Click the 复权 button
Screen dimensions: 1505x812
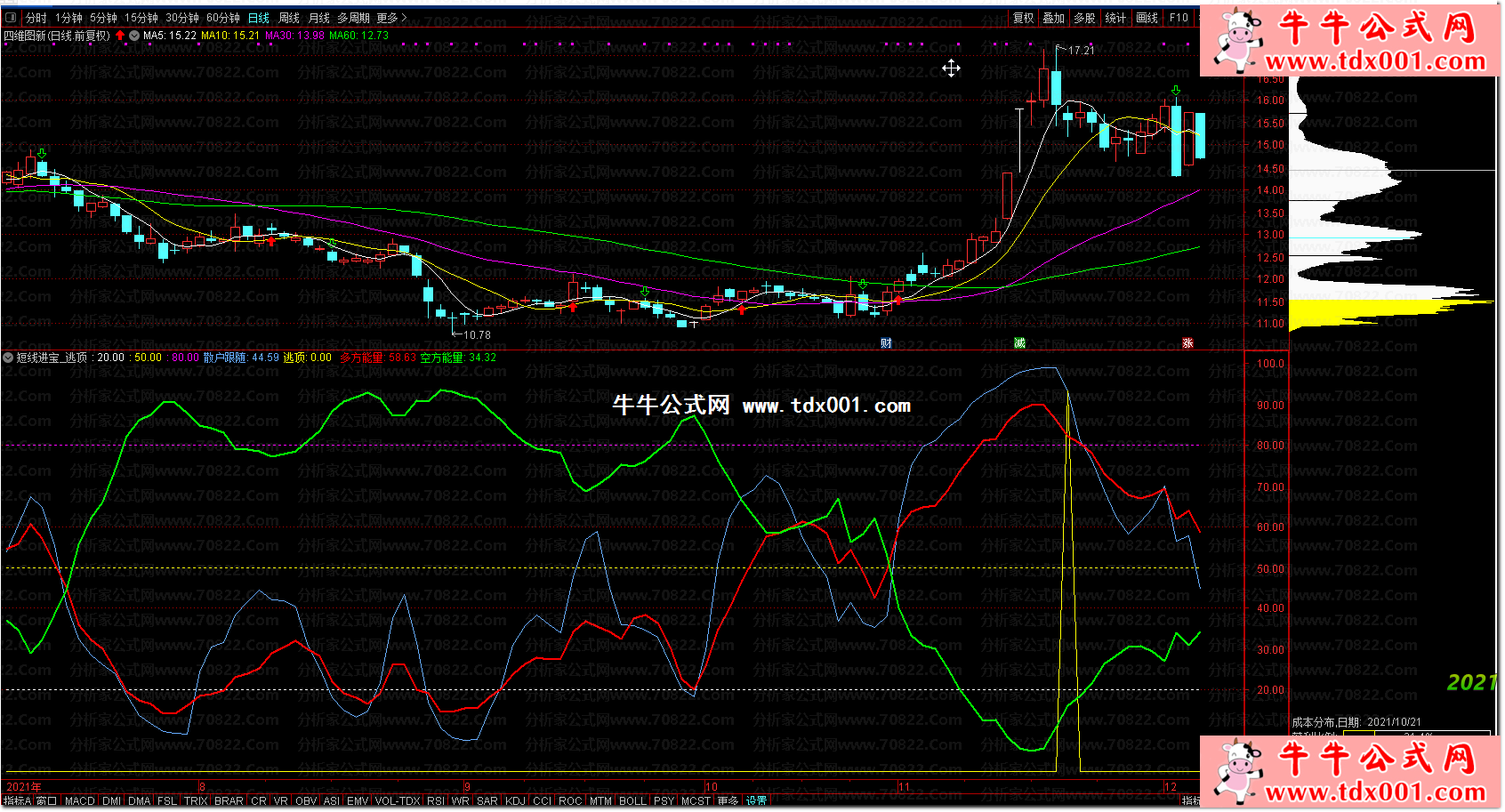click(1024, 18)
